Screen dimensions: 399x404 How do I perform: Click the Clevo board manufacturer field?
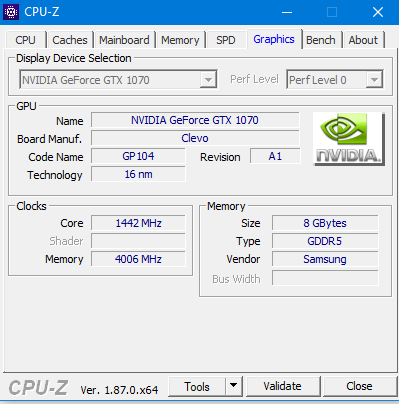pos(195,138)
